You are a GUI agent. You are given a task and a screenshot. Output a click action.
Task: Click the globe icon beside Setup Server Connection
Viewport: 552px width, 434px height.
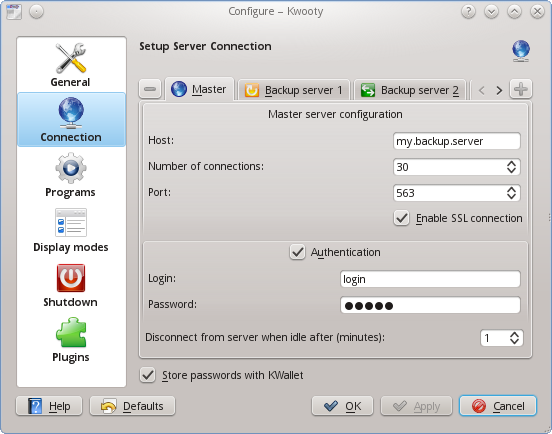[x=521, y=51]
